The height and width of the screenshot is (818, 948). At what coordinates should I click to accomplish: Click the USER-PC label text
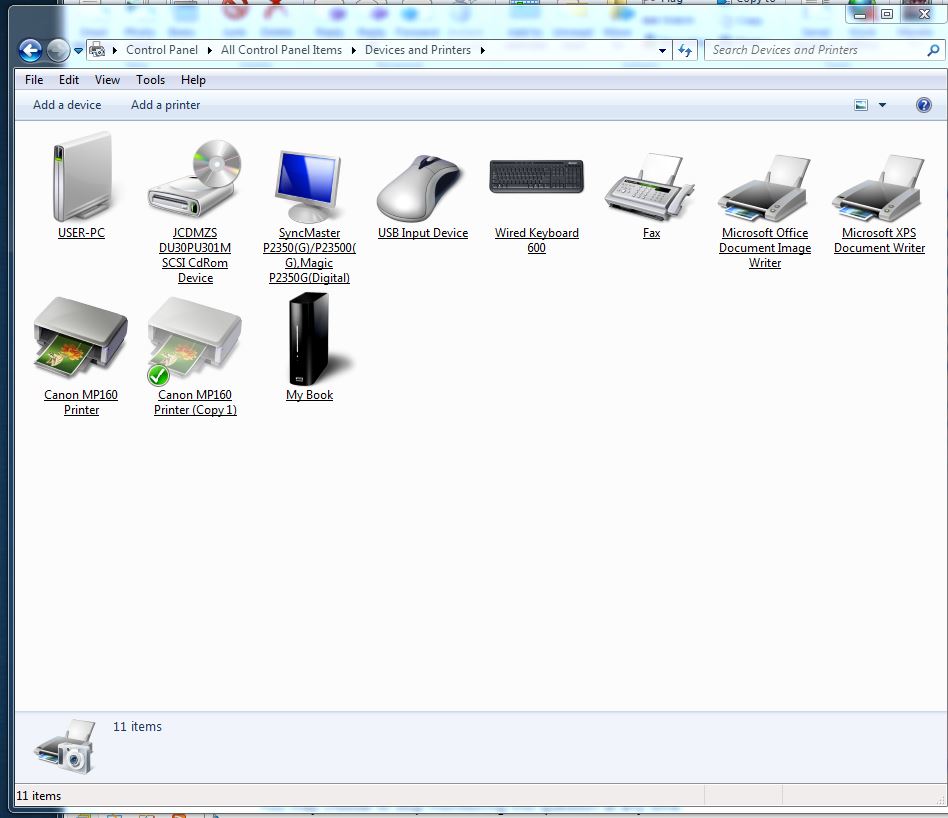pos(81,233)
